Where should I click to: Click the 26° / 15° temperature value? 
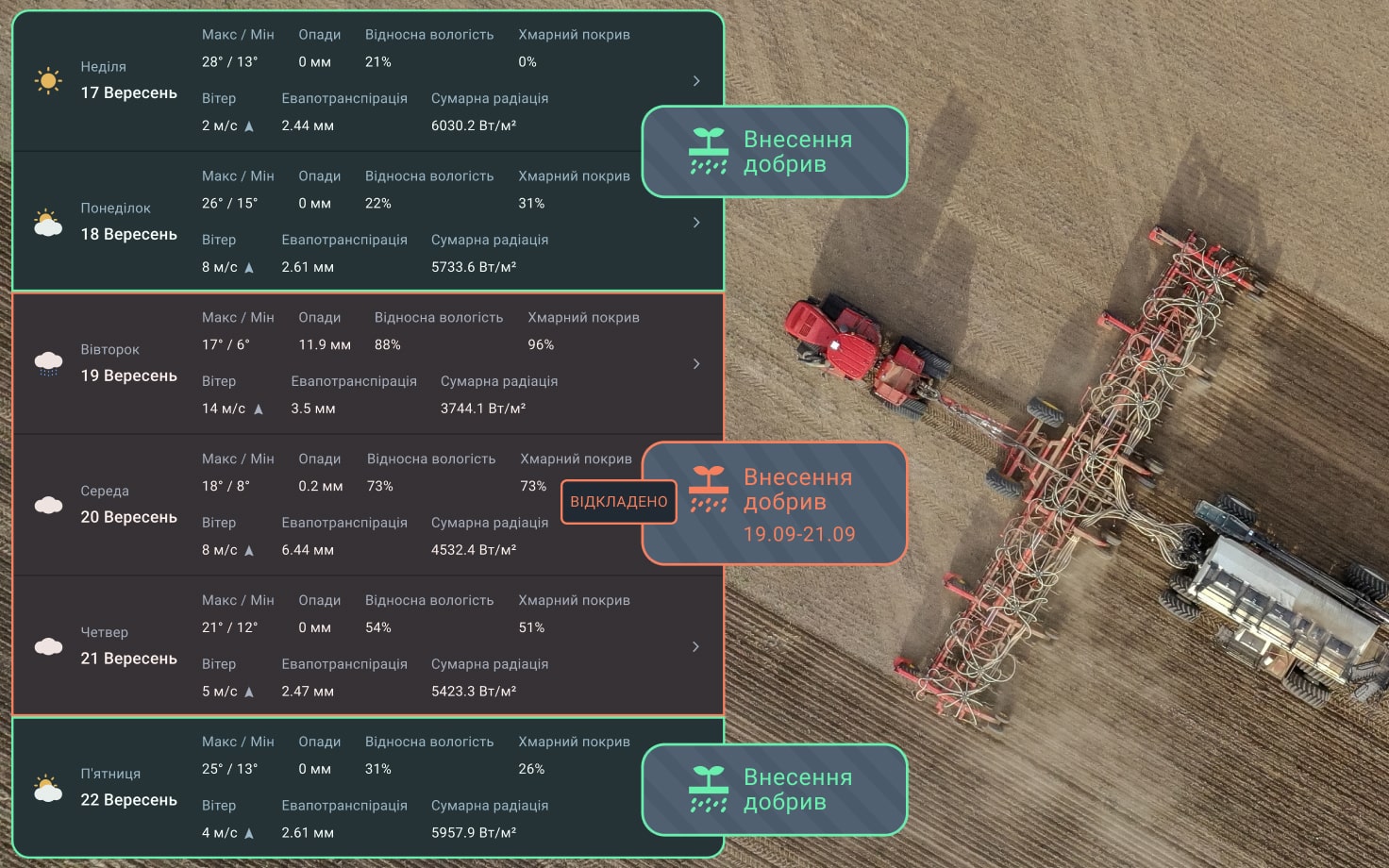point(229,204)
